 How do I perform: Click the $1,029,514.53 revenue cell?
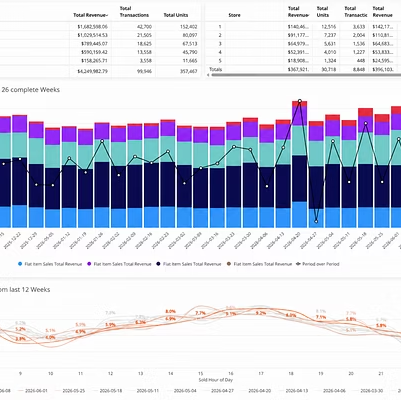tap(92, 35)
